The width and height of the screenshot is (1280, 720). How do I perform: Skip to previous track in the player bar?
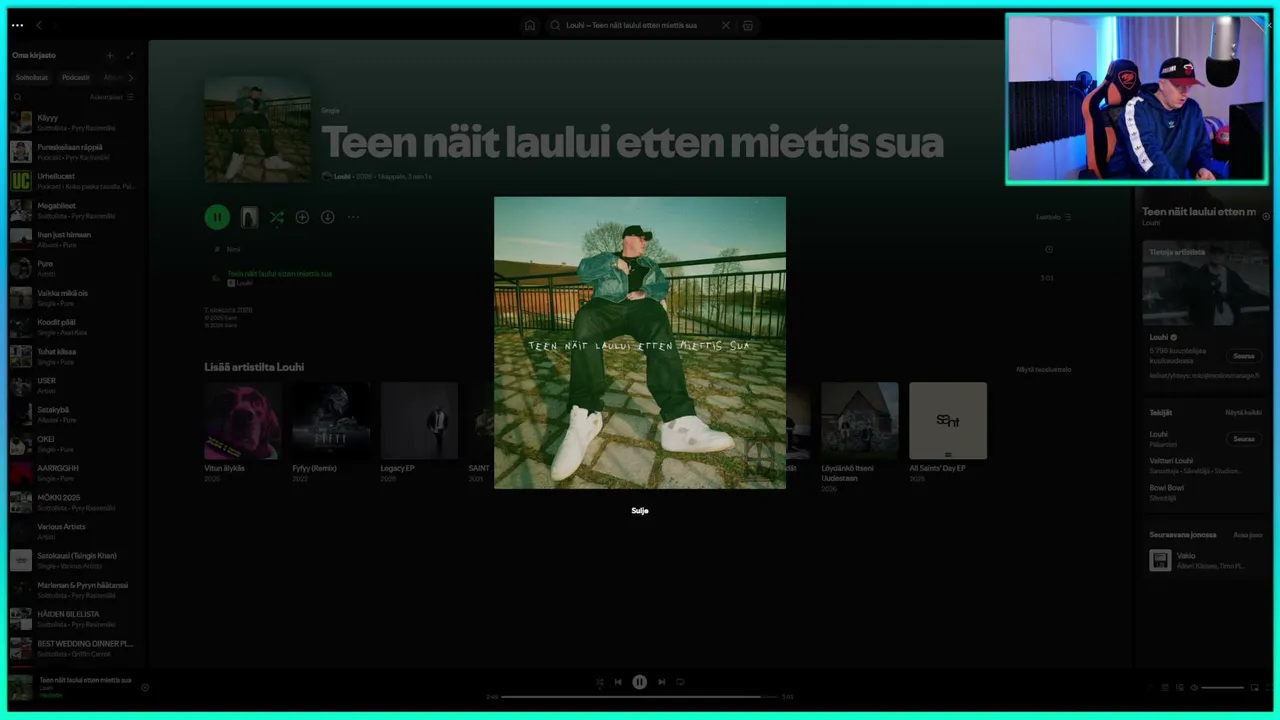tap(618, 682)
